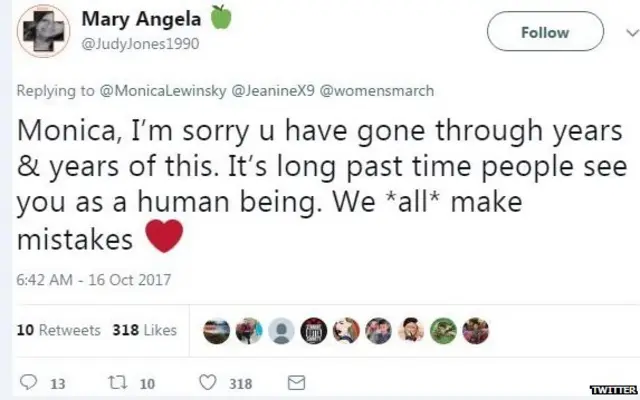Click the green apple emoji beside the name
The width and height of the screenshot is (640, 400).
coord(221,18)
